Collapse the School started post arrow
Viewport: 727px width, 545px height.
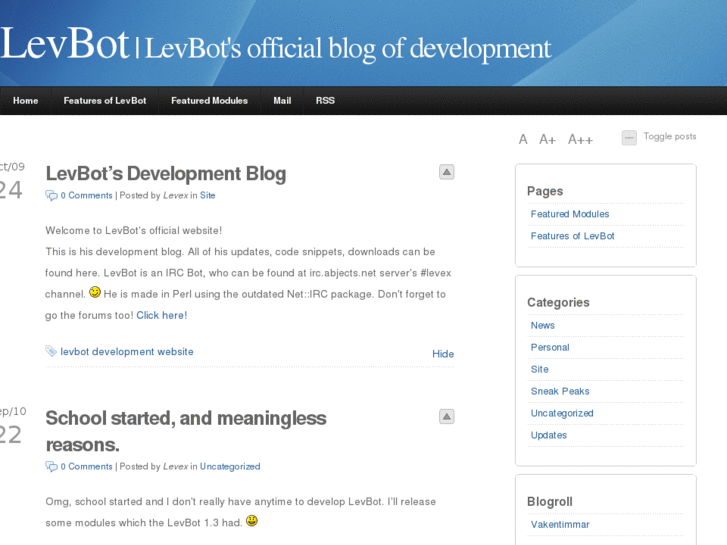(446, 417)
